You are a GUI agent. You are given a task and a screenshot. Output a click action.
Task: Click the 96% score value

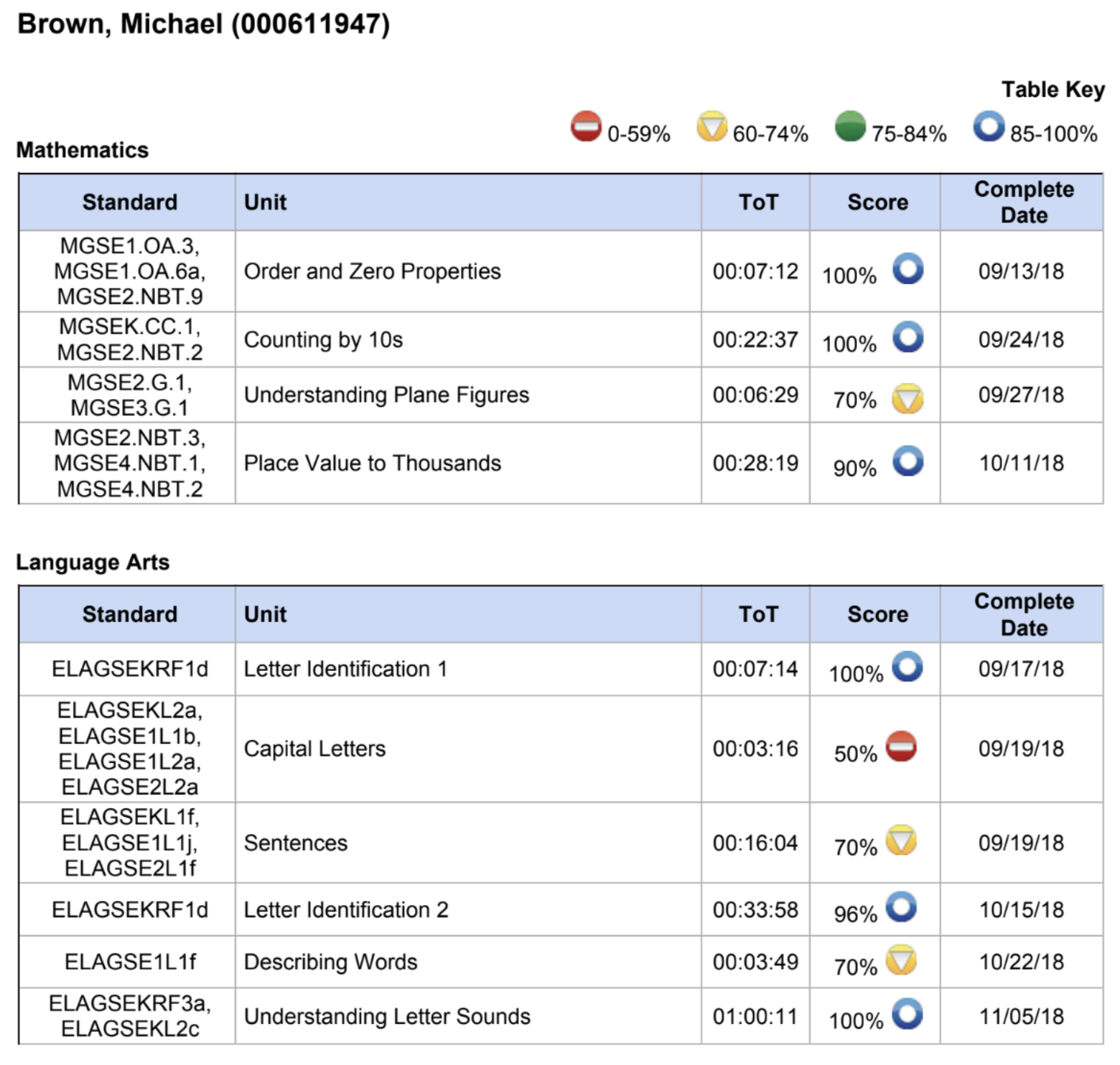coord(856,914)
